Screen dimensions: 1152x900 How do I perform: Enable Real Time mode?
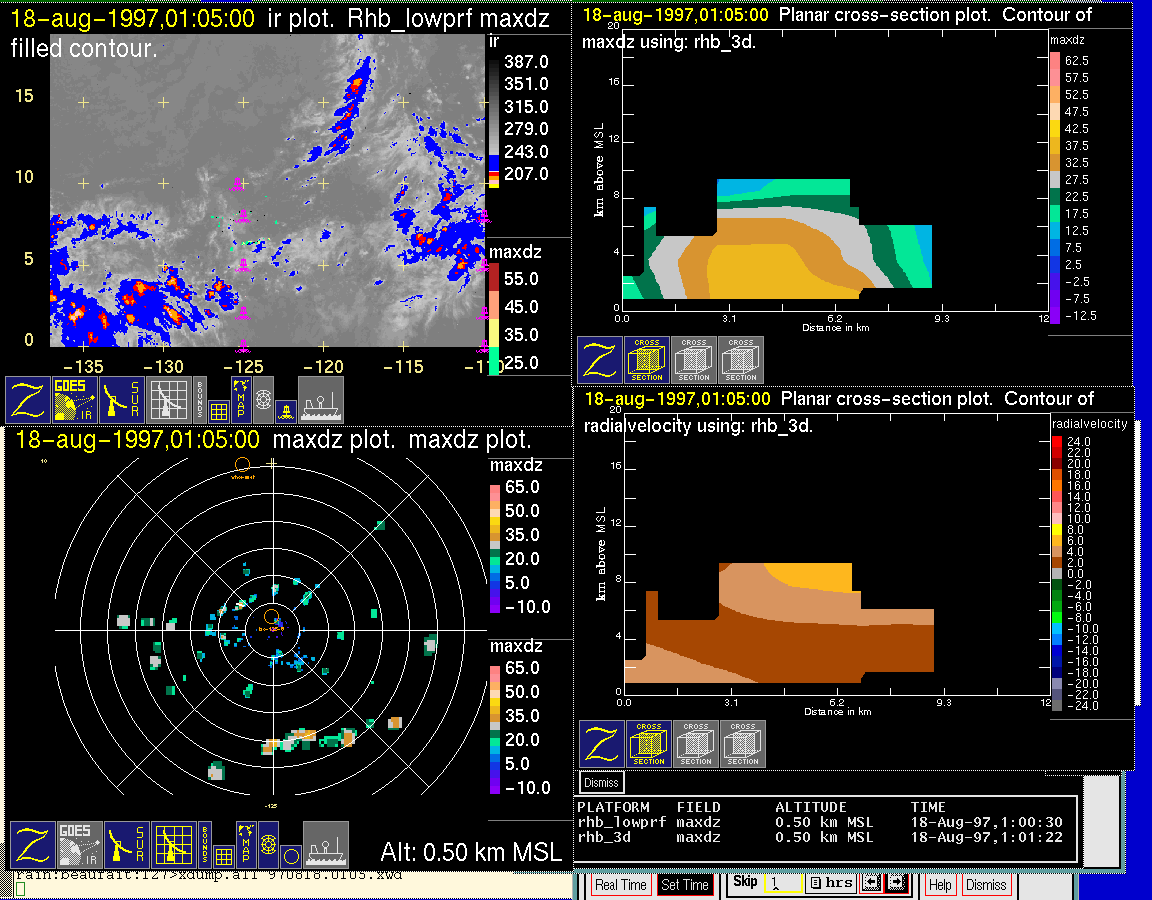[x=620, y=885]
